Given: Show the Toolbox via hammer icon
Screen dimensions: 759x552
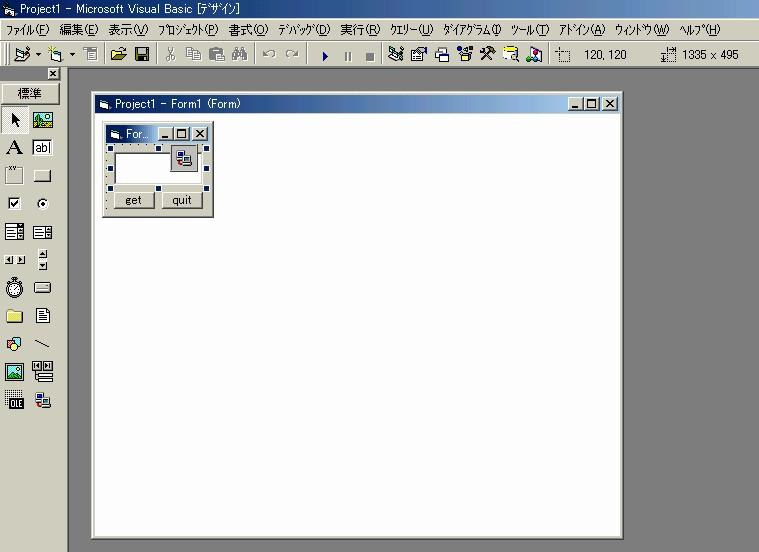Looking at the screenshot, I should pos(487,54).
